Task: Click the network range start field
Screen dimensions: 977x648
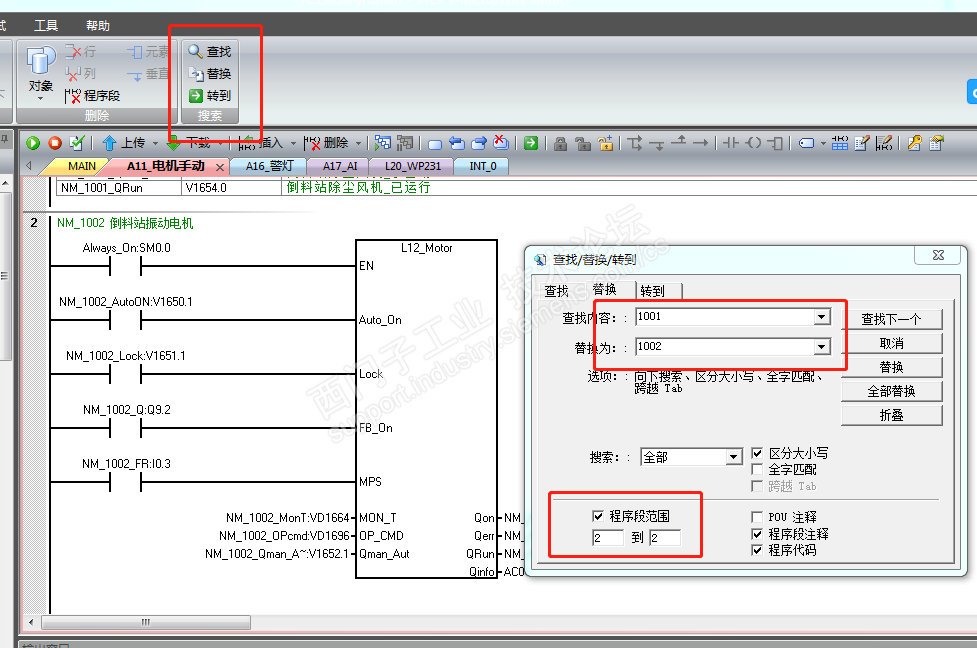Action: pyautogui.click(x=608, y=538)
